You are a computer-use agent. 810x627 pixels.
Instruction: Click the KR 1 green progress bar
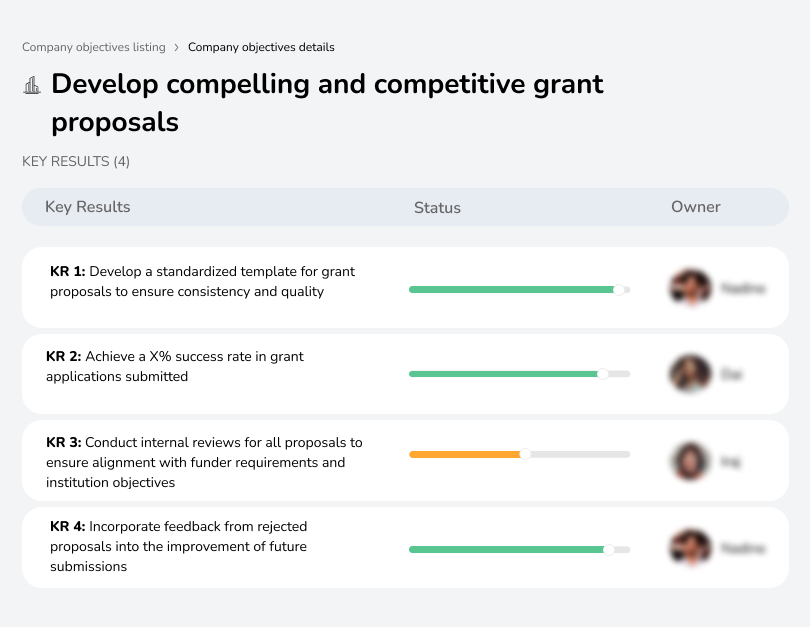[512, 289]
